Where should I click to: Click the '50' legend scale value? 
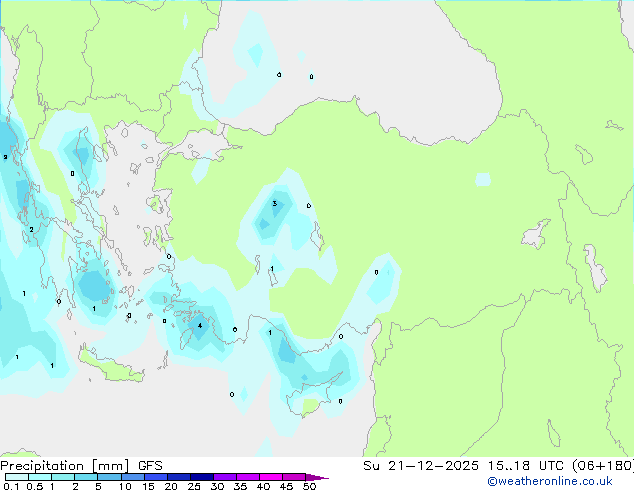pyautogui.click(x=310, y=486)
